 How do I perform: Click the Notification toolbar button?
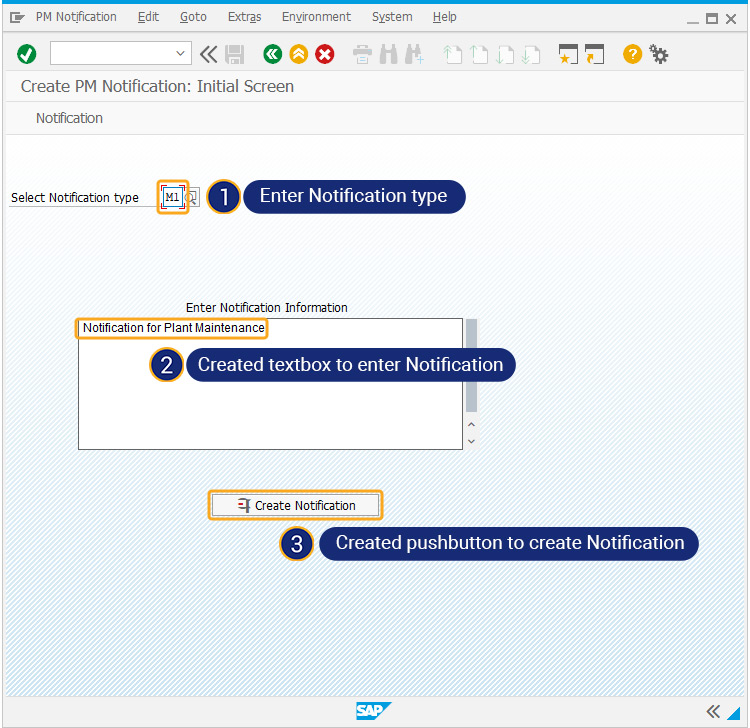pyautogui.click(x=69, y=118)
